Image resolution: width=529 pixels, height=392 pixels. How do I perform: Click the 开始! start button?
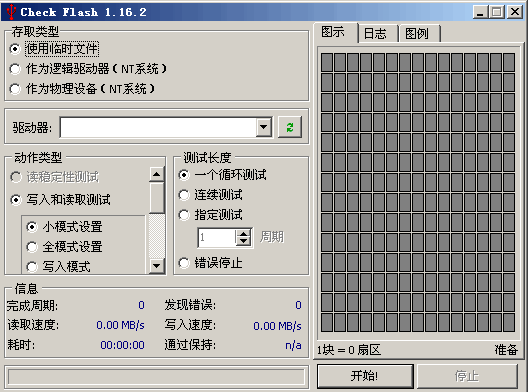[365, 375]
